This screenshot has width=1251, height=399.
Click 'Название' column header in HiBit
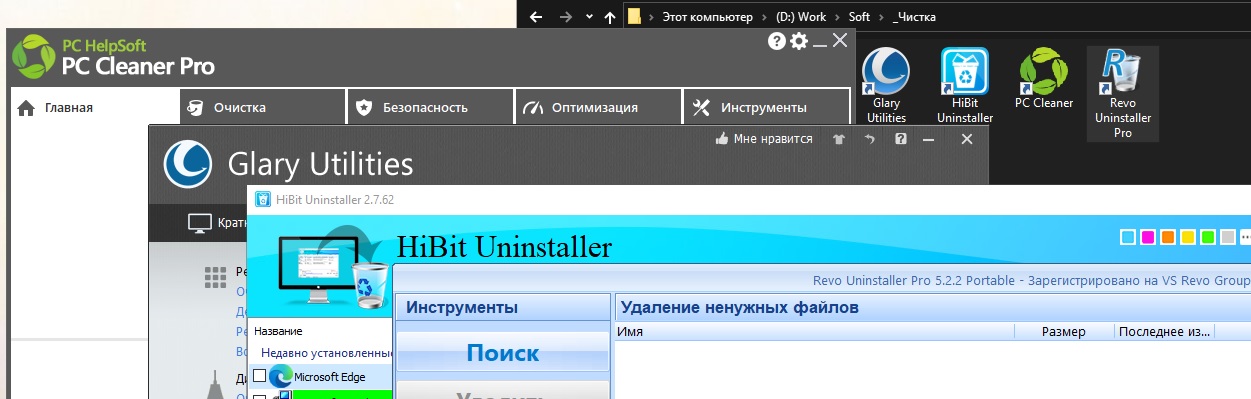[x=278, y=331]
